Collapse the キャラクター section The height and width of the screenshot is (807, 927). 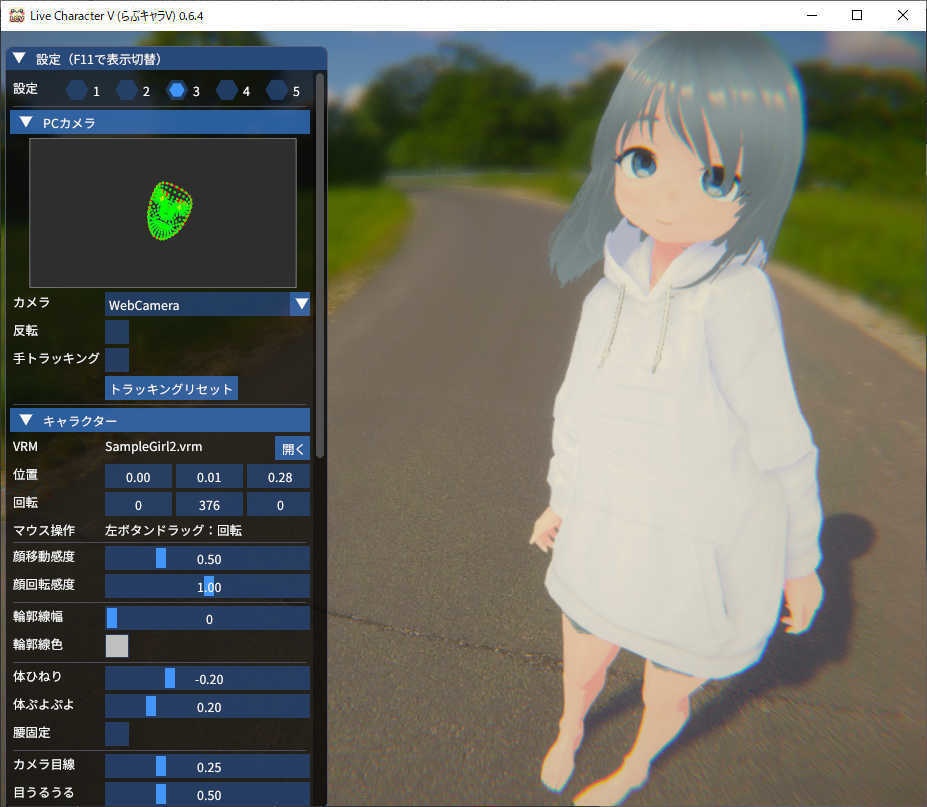pos(25,419)
